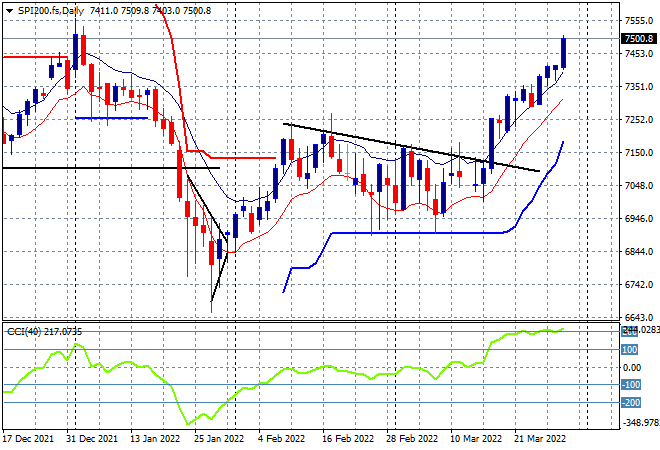Click the 25 Jan 2022 date label

point(219,439)
